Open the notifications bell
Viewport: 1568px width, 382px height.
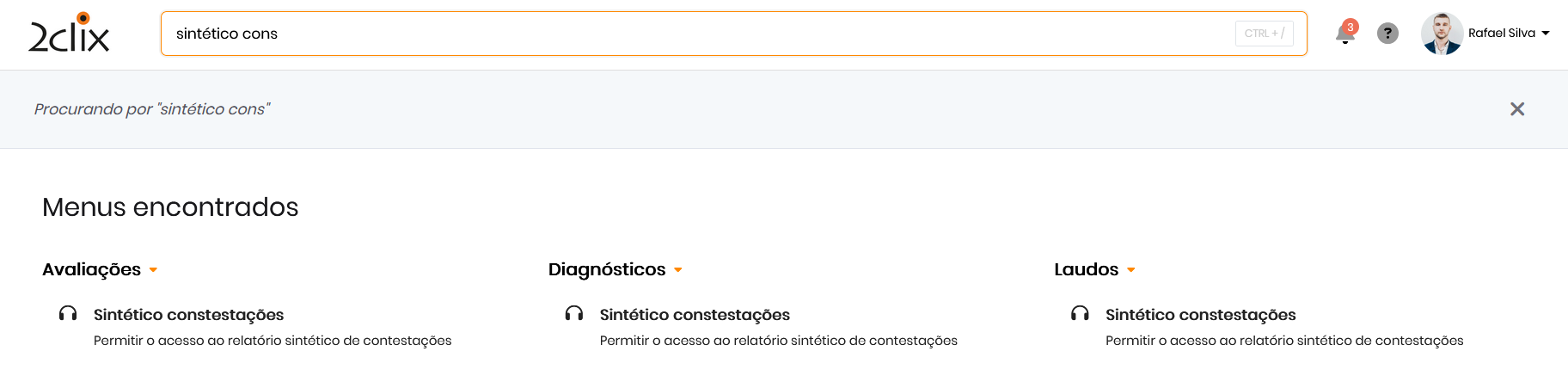(1344, 34)
